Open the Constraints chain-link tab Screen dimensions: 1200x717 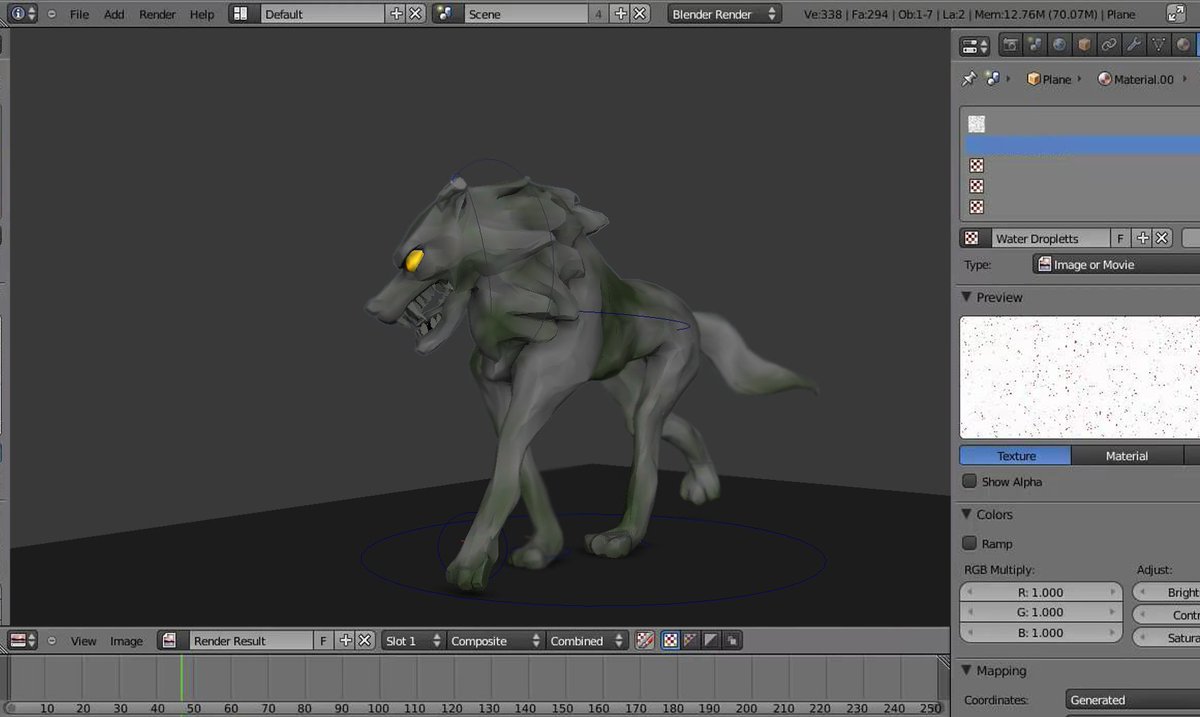click(x=1109, y=45)
